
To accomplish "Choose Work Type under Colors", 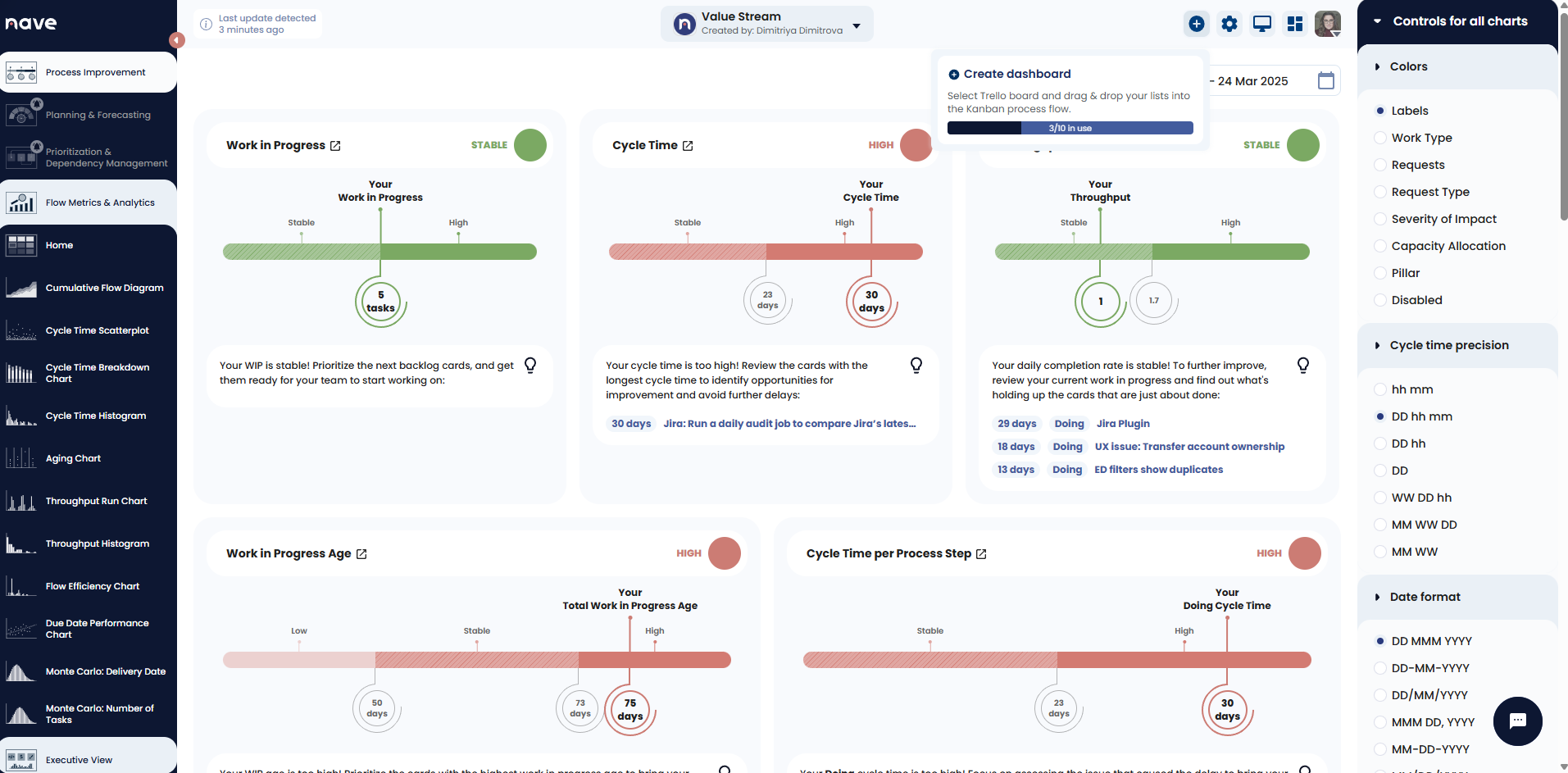I will tap(1379, 138).
